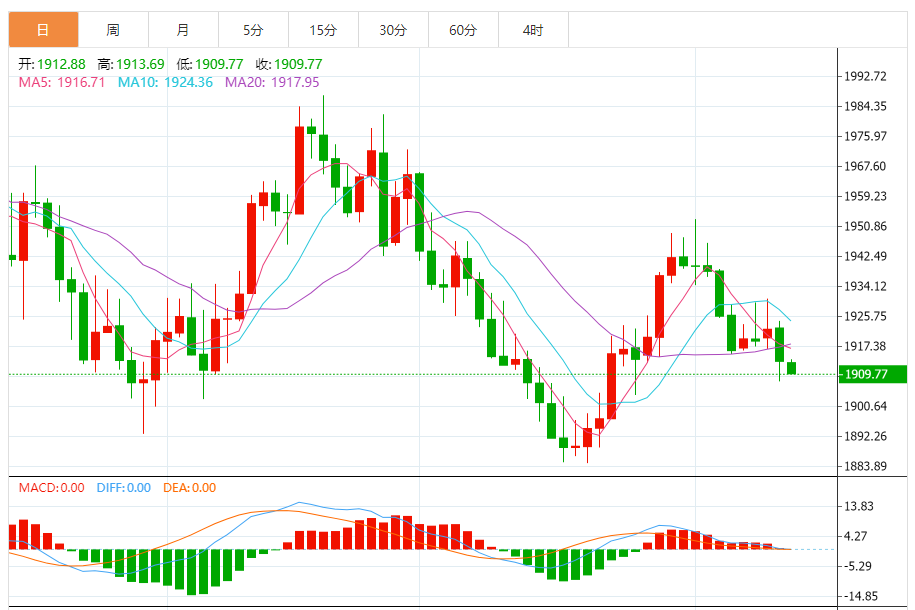915x610 pixels.
Task: Click the 4.27 MACD axis label
Action: [x=855, y=536]
